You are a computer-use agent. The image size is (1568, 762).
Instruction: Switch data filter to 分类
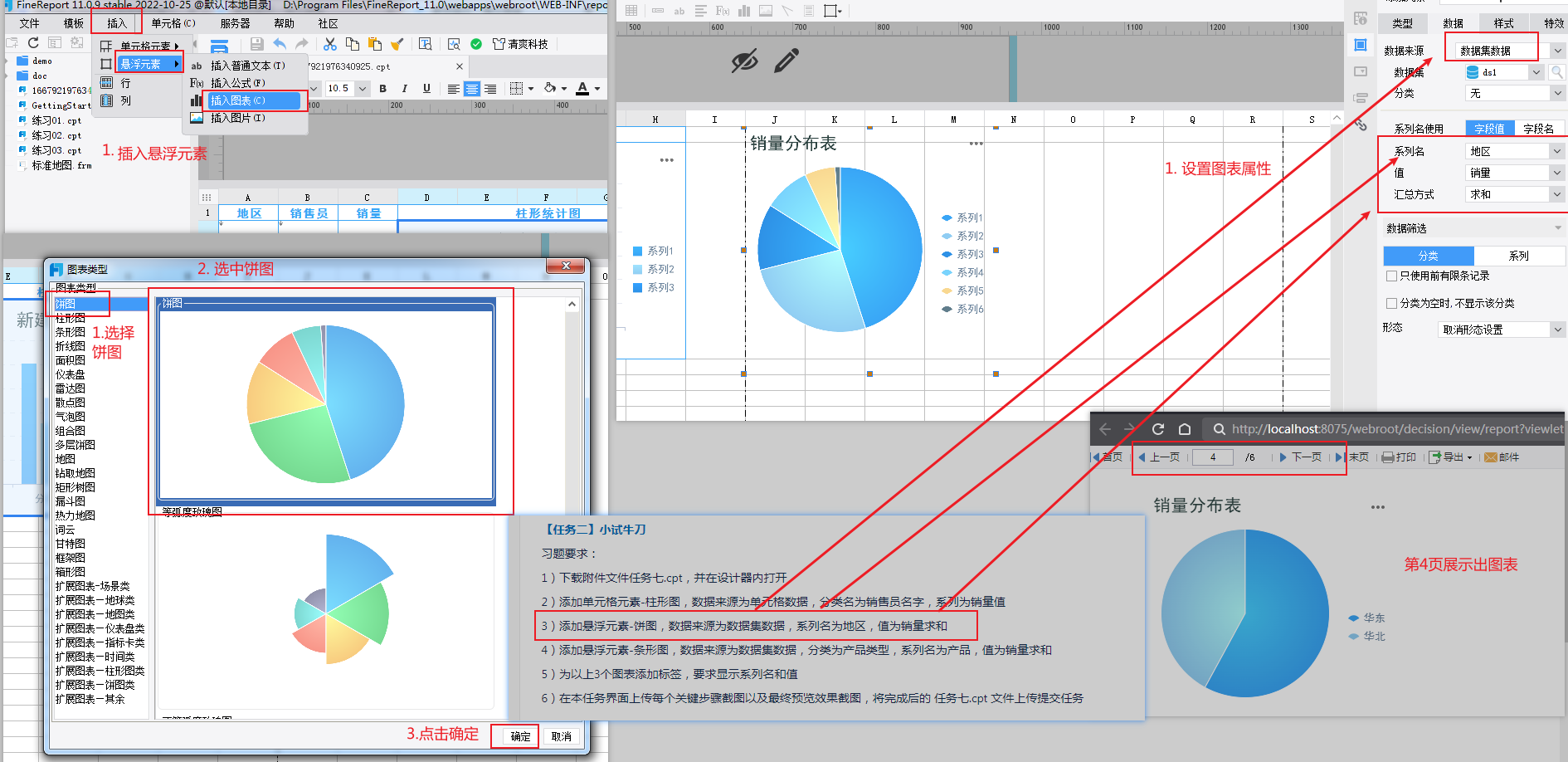(1429, 256)
